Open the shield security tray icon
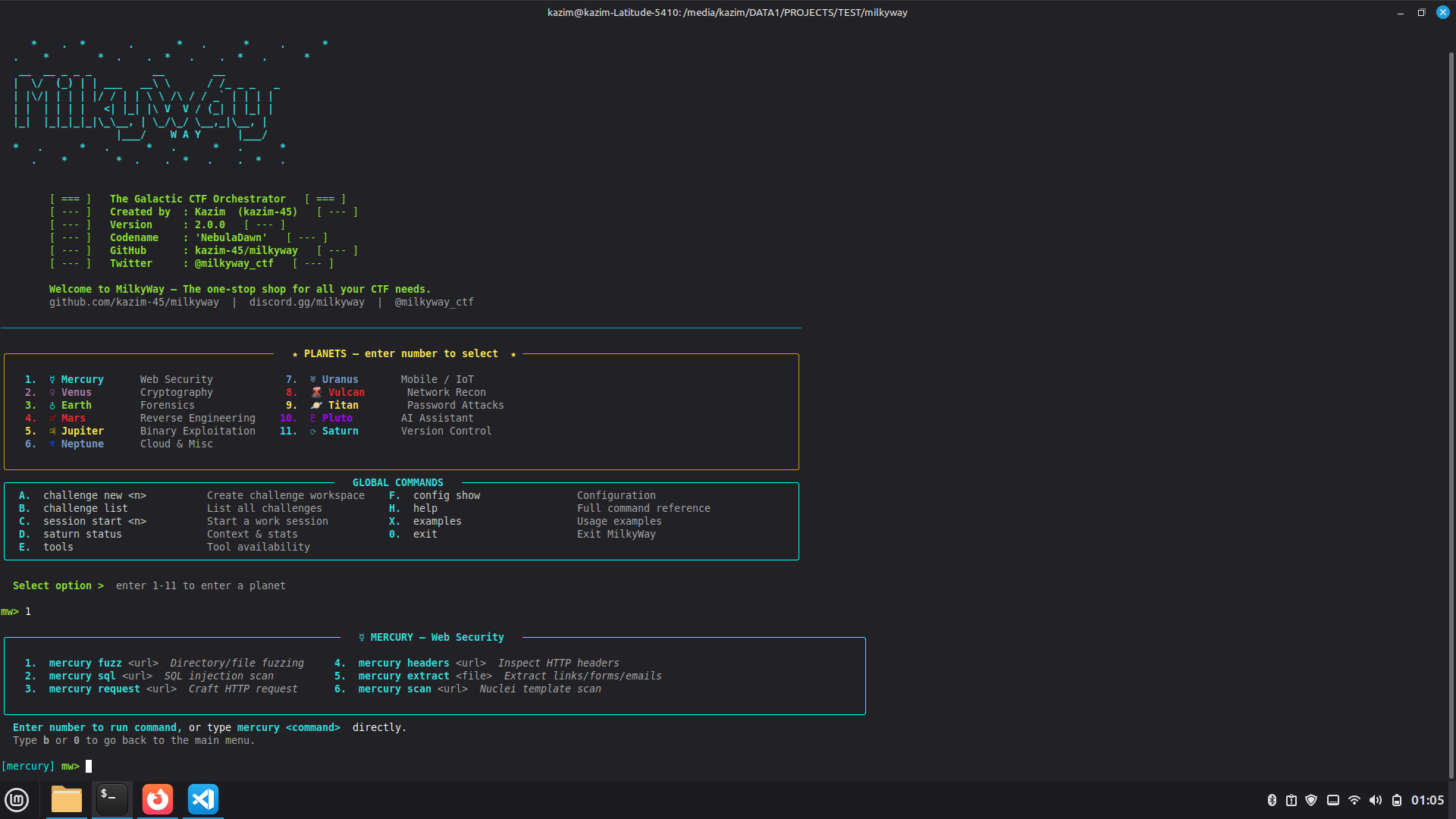The image size is (1456, 819). click(x=1311, y=800)
